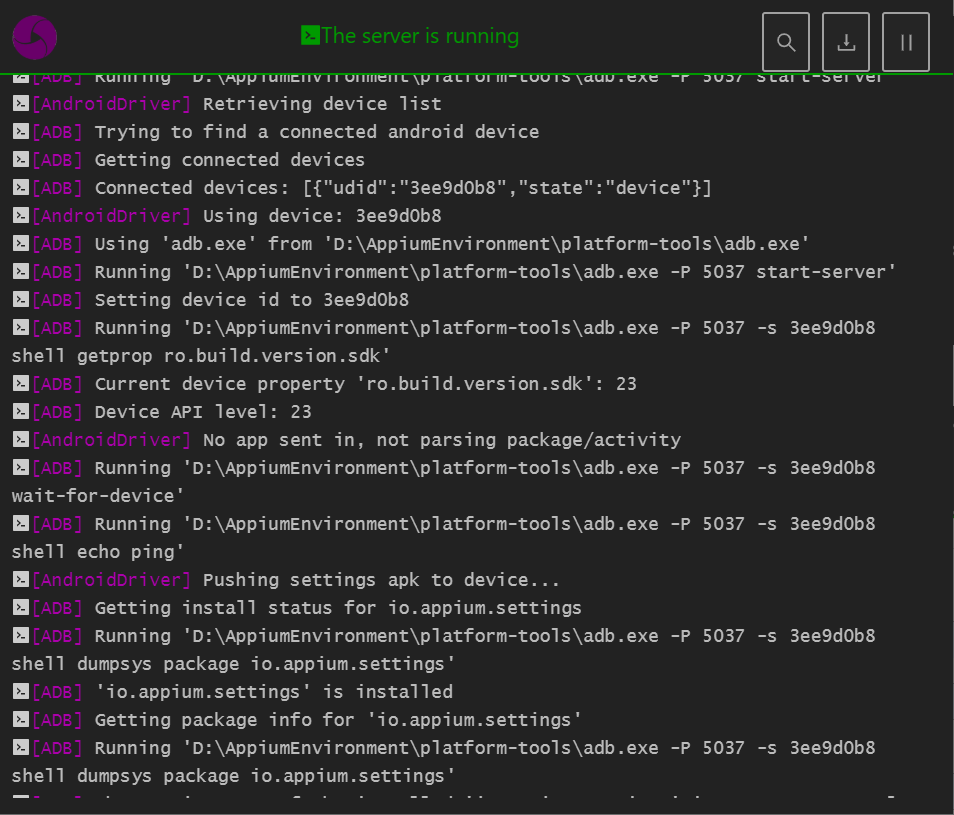Pause the running Appium server

[x=906, y=42]
